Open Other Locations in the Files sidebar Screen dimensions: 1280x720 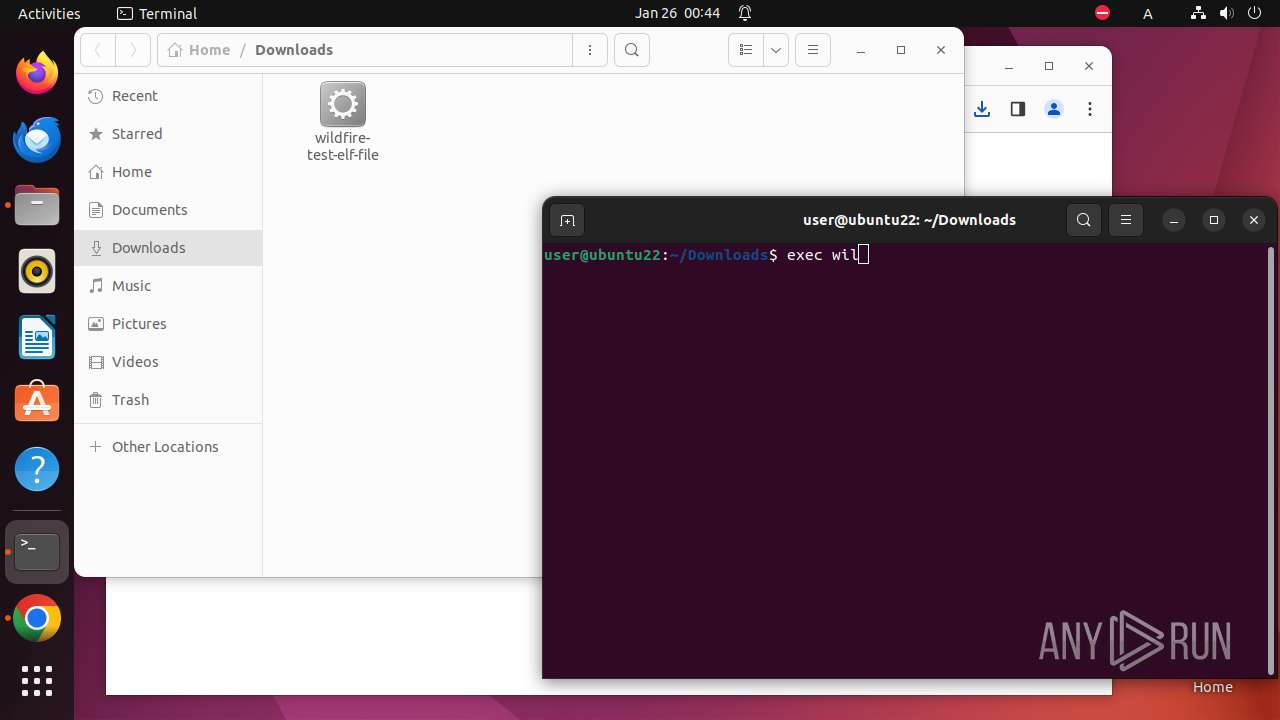tap(168, 447)
